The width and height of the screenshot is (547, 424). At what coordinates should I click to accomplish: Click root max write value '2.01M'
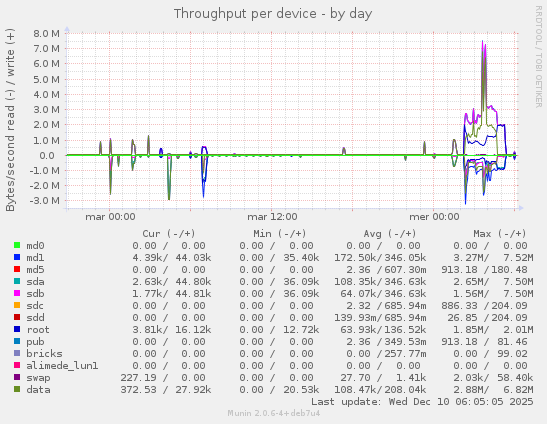518,329
